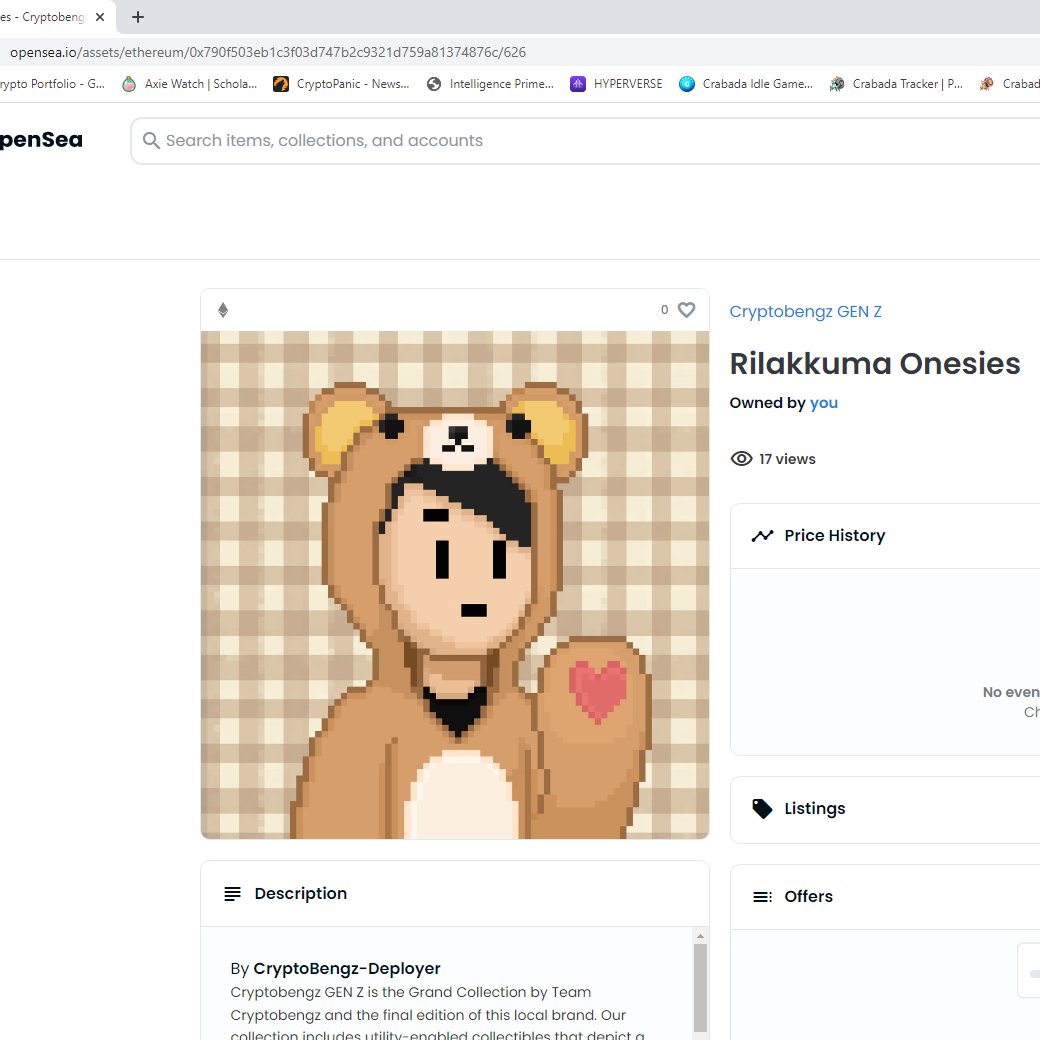Click the Offers list icon
The height and width of the screenshot is (1040, 1040).
click(763, 897)
